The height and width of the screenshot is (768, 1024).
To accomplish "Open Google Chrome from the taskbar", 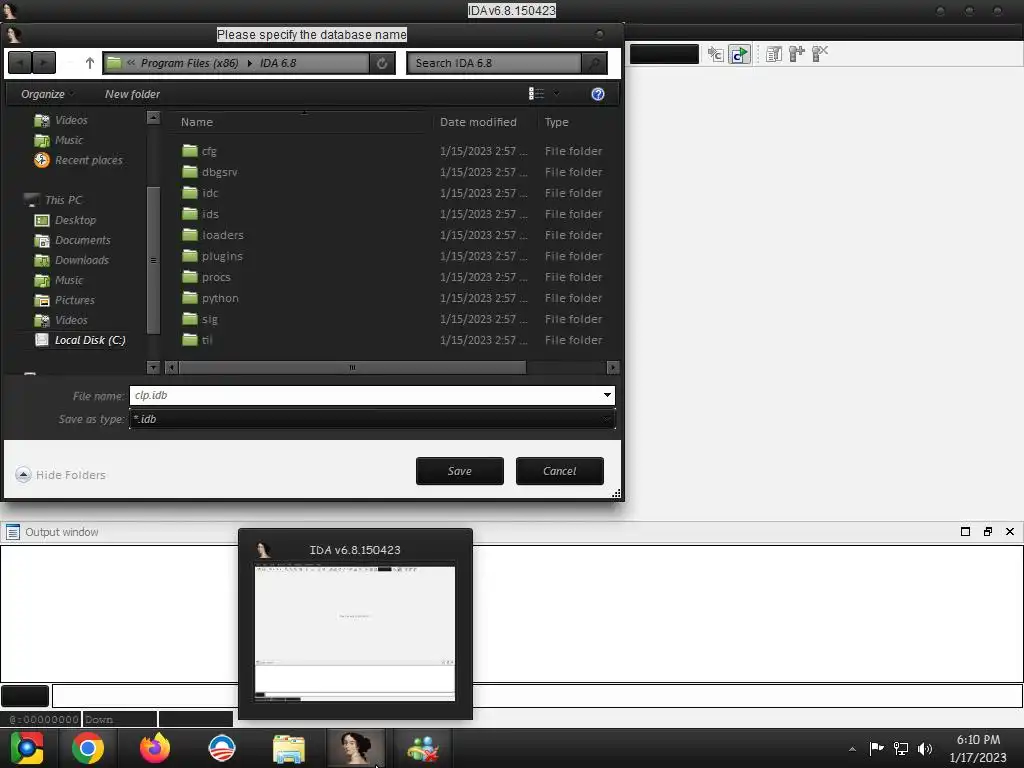I will 88,748.
